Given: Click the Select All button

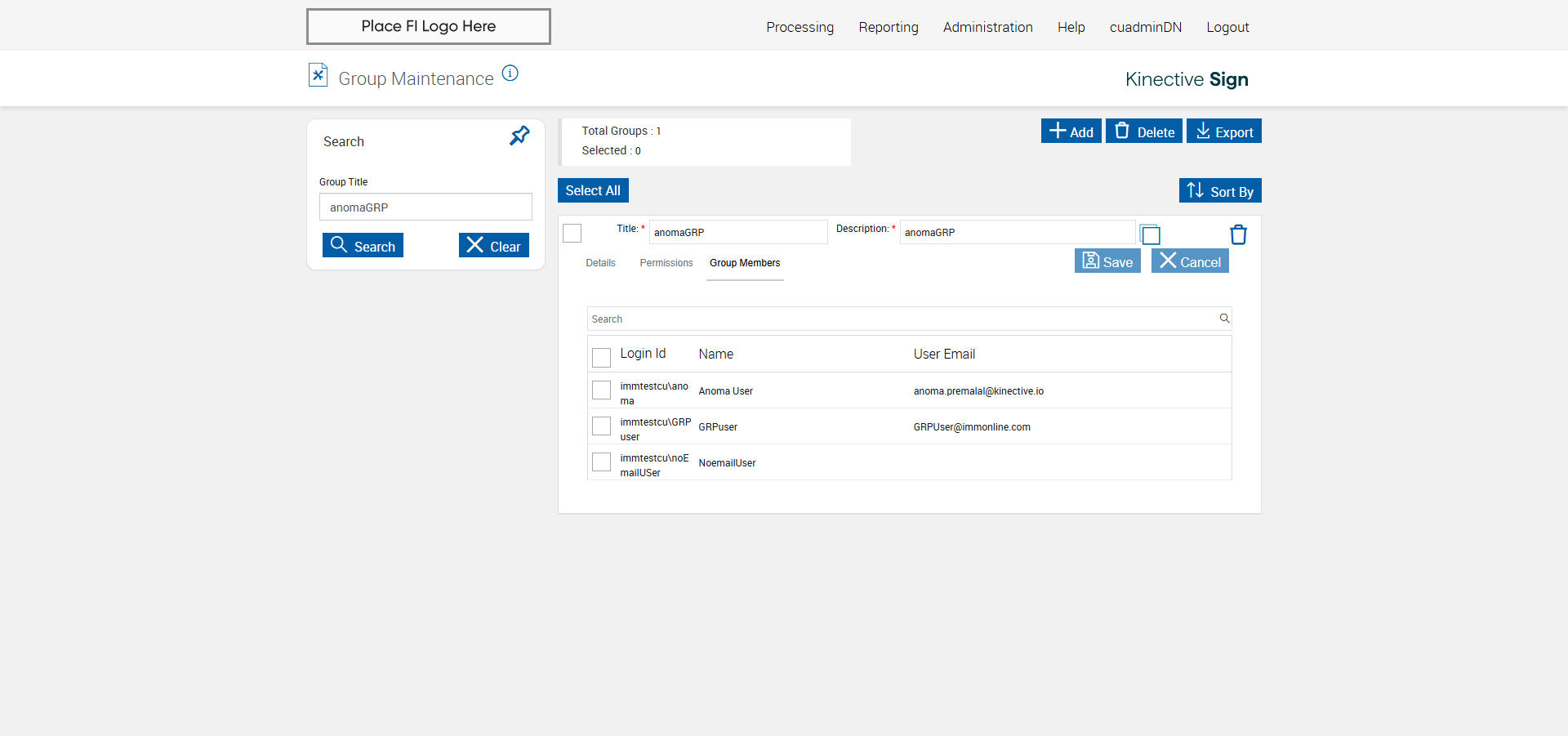Looking at the screenshot, I should click(593, 190).
